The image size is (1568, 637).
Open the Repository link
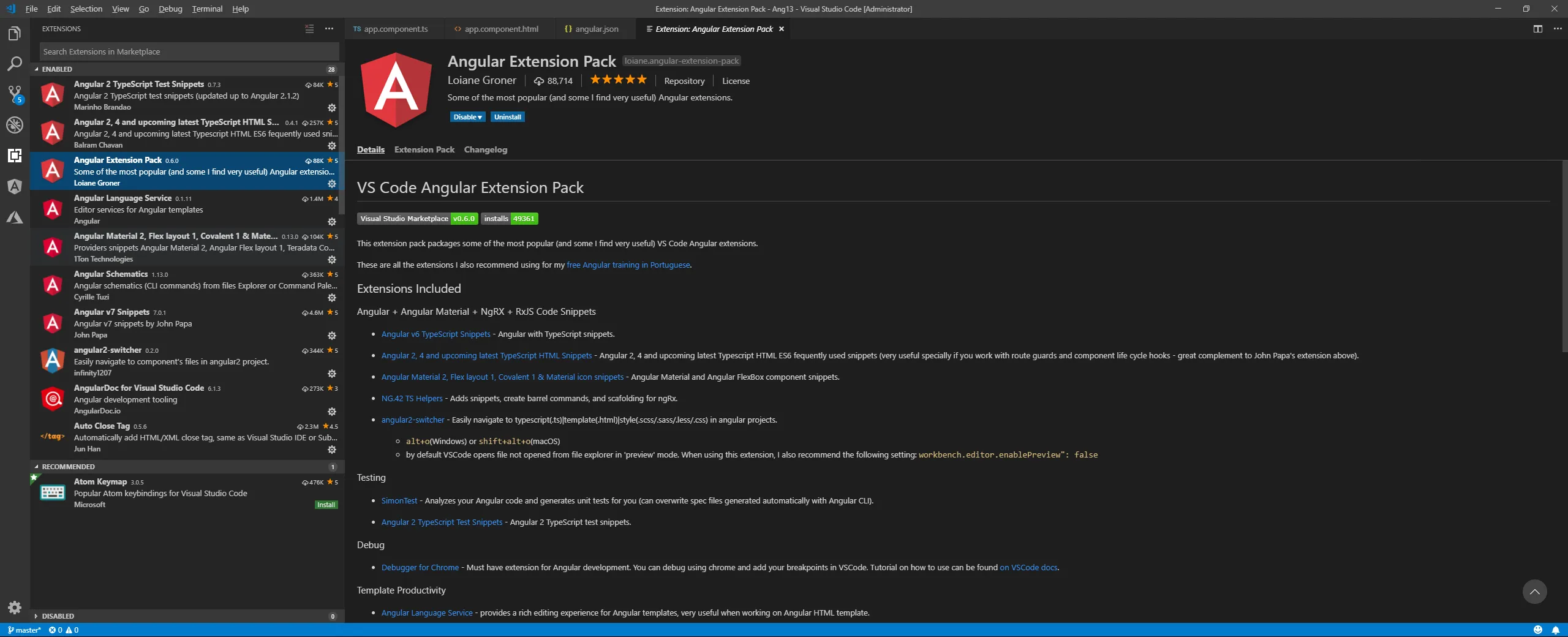click(684, 81)
